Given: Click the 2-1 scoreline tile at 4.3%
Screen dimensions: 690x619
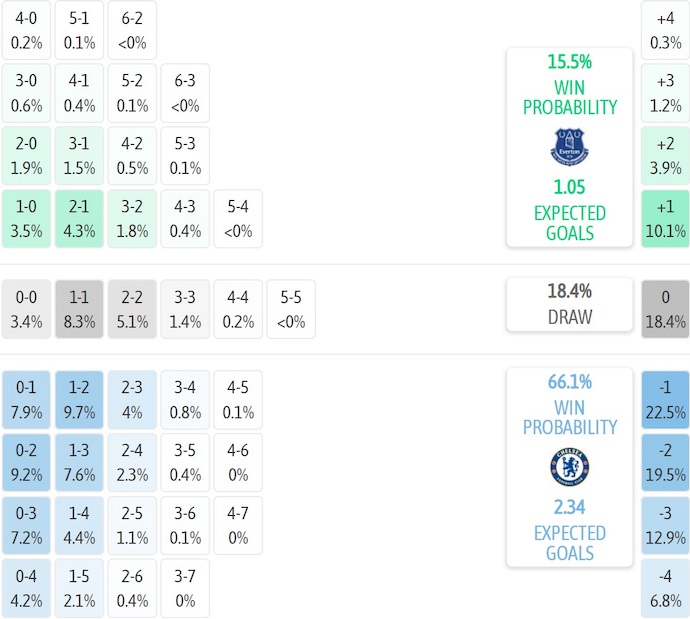Looking at the screenshot, I should click(79, 219).
